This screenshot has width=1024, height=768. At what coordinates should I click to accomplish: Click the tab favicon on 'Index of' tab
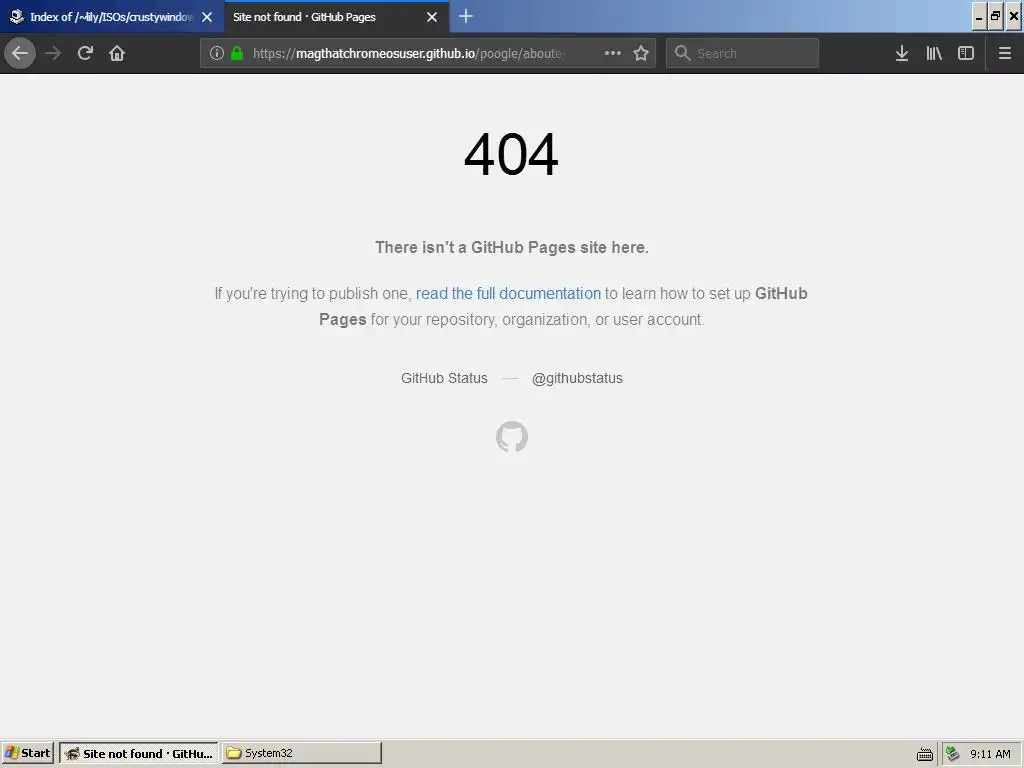pyautogui.click(x=17, y=17)
